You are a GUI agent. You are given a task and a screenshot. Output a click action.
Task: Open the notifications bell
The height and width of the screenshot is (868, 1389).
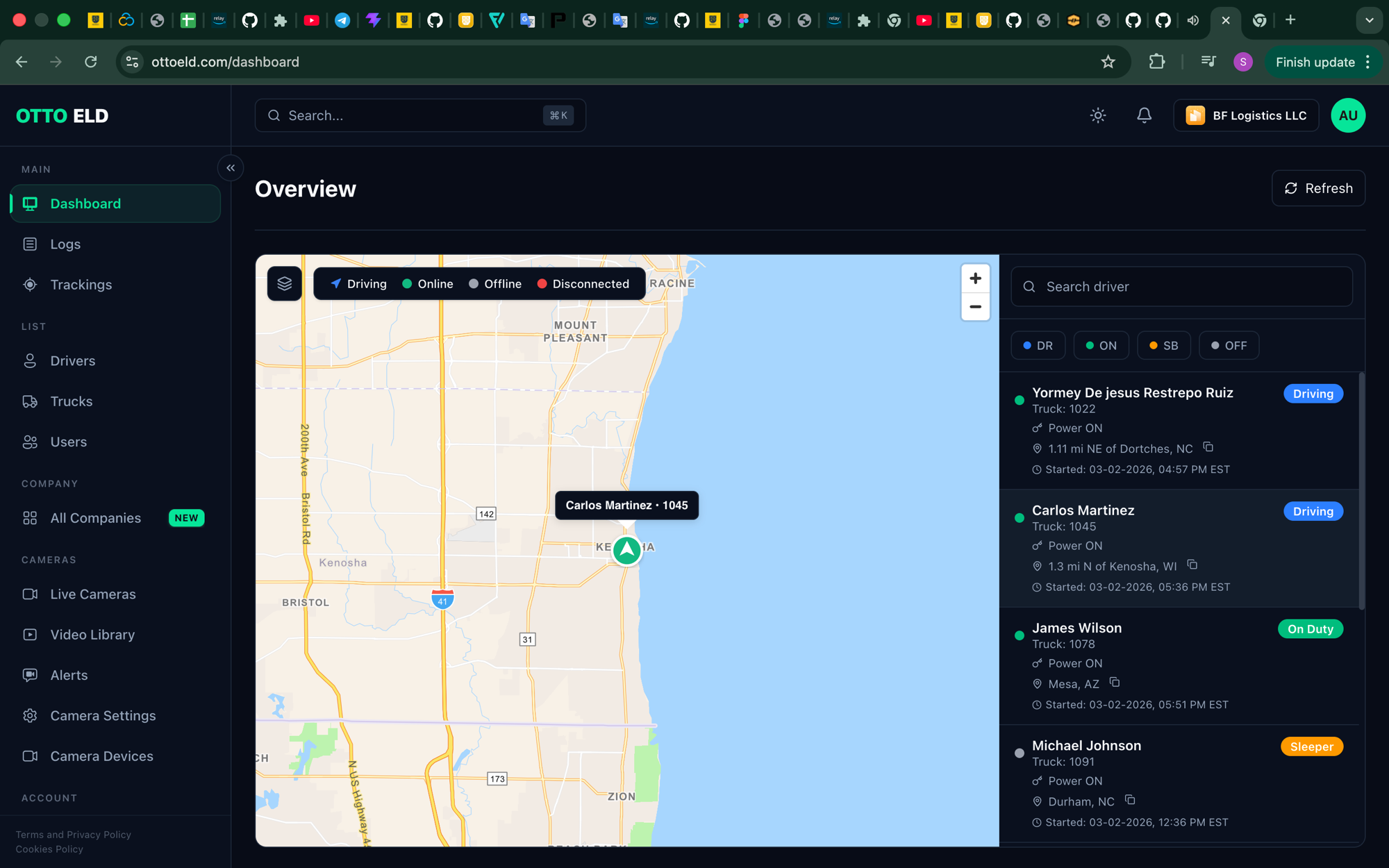tap(1144, 115)
